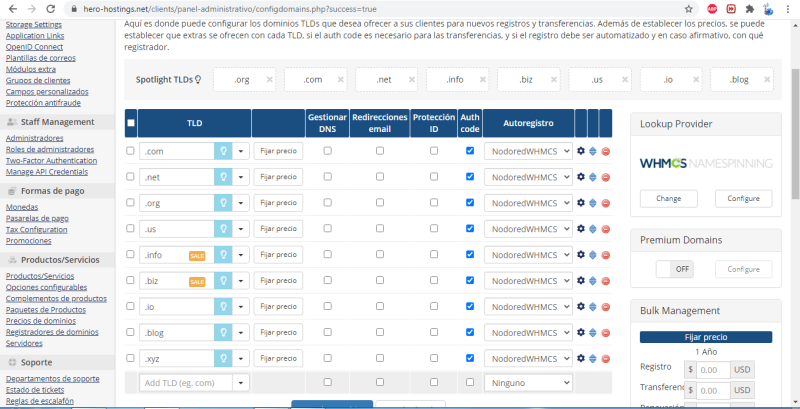Go to Pasarelas de pago
The height and width of the screenshot is (409, 800).
(37, 218)
